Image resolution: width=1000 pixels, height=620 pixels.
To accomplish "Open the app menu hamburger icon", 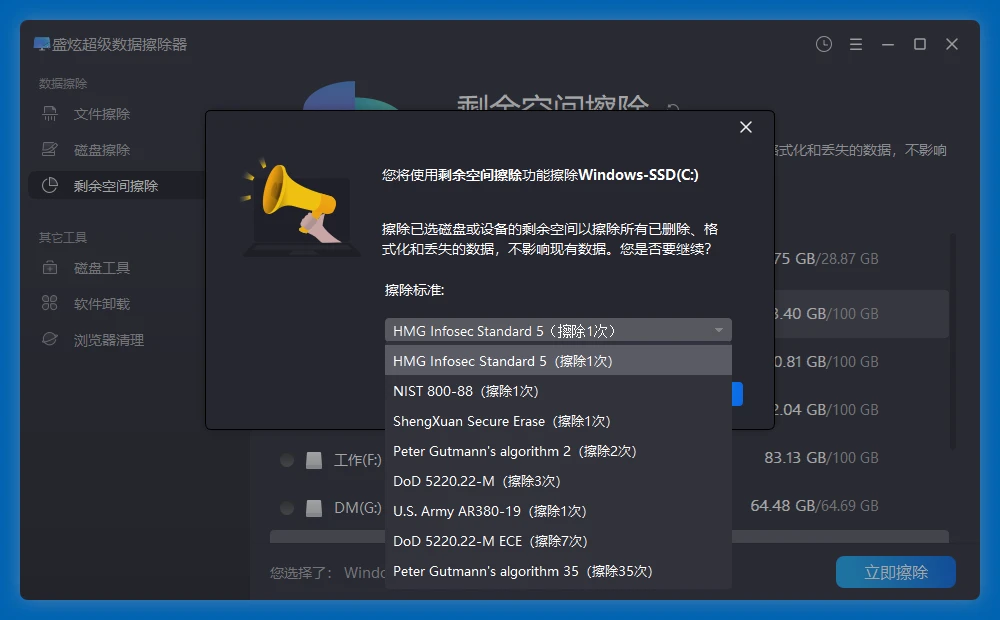I will (x=855, y=44).
